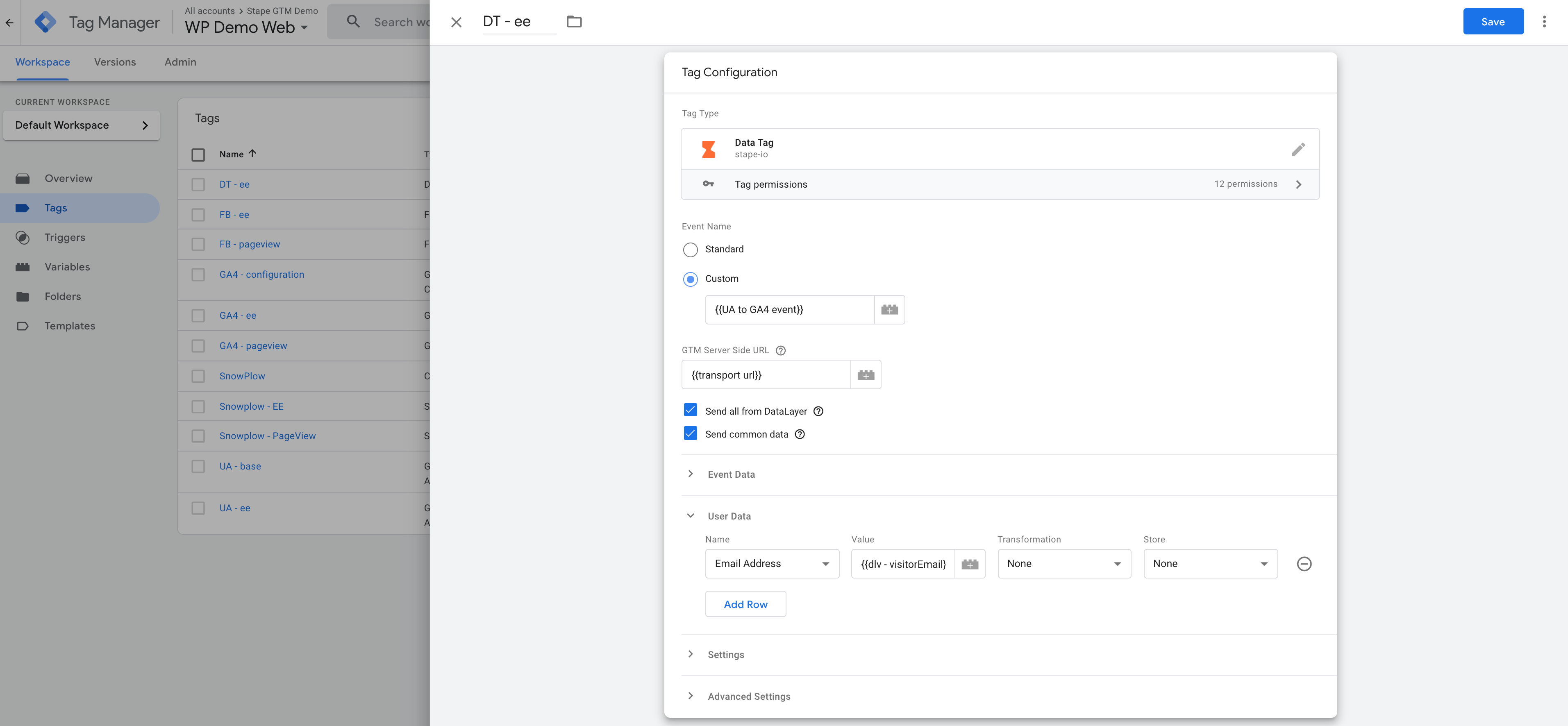This screenshot has height=726, width=1568.
Task: Close the DT - ee tag editor
Action: (x=456, y=23)
